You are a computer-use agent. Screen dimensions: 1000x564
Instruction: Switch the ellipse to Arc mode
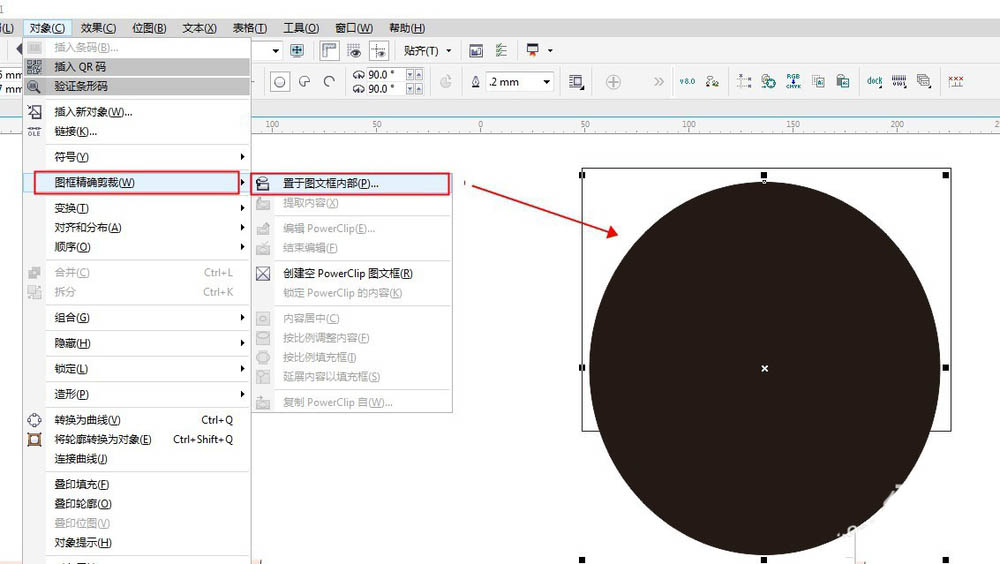[326, 82]
